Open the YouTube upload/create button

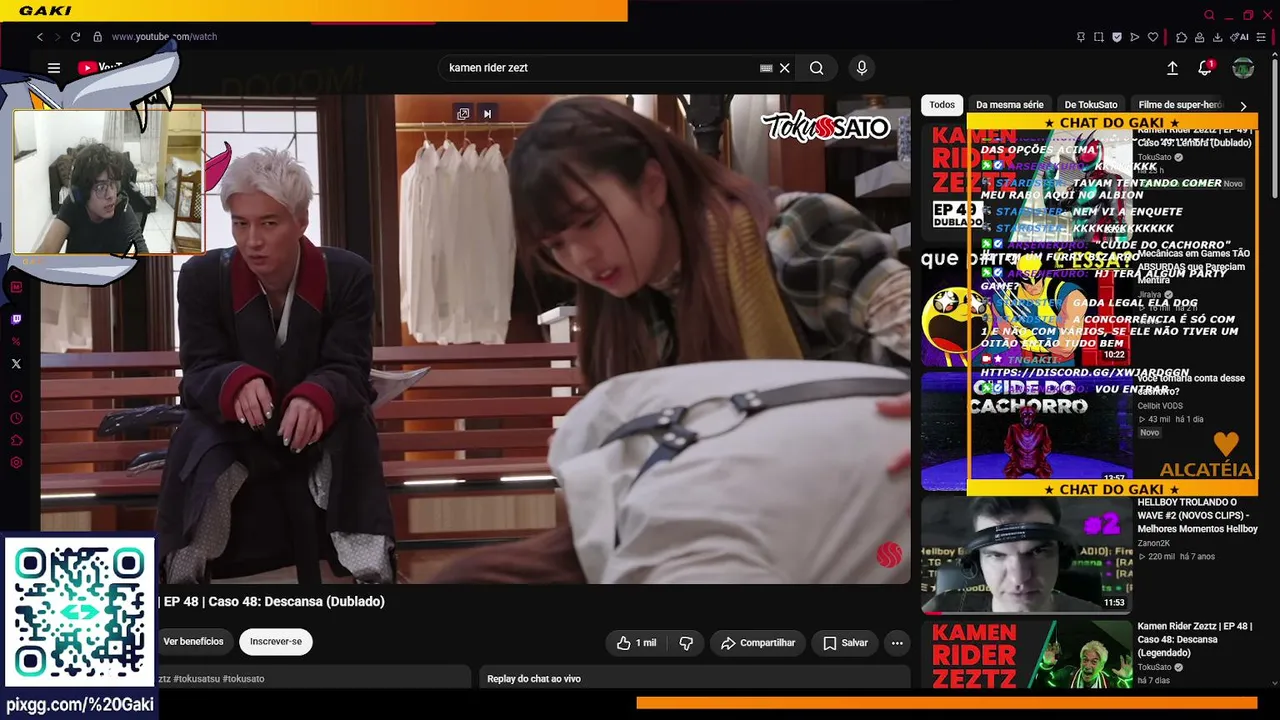click(x=1172, y=68)
